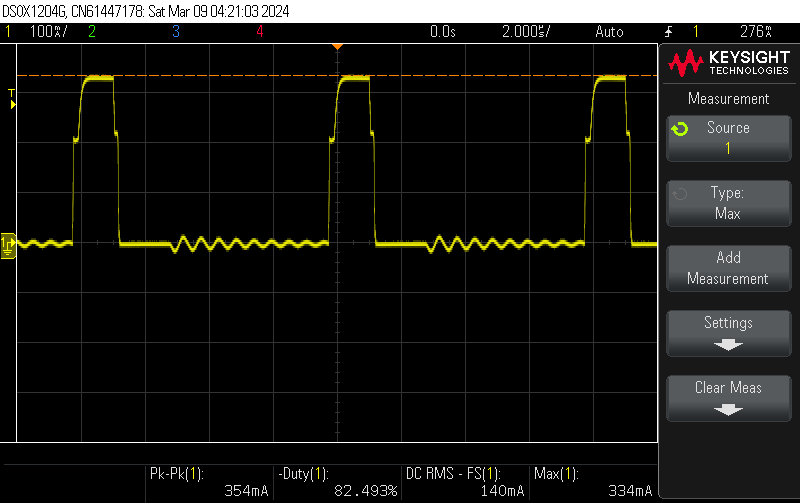
Task: Select the 0.0s horizontal delay readout
Action: (x=442, y=32)
